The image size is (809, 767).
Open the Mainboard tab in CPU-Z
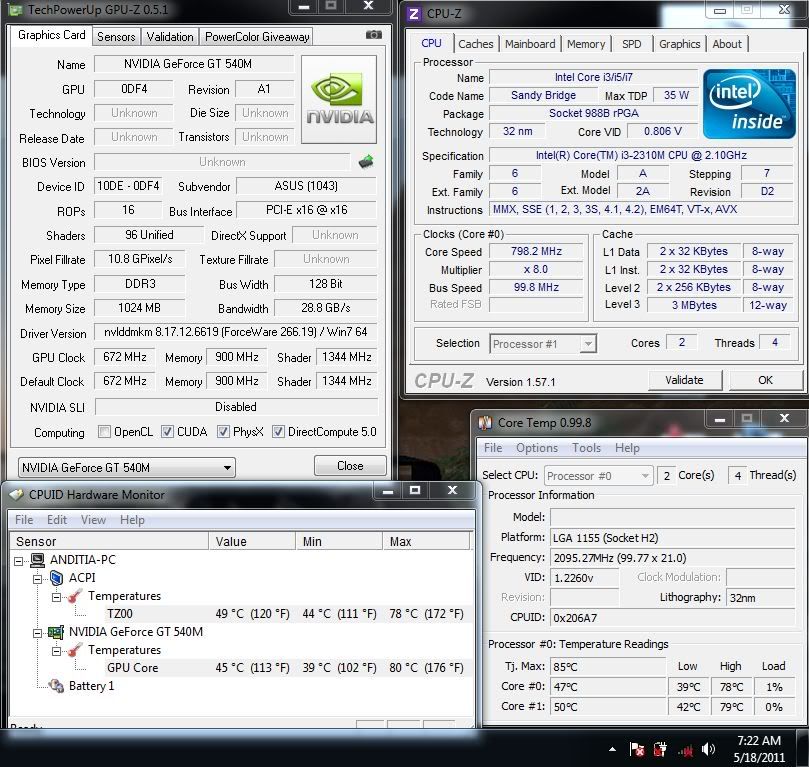[530, 44]
